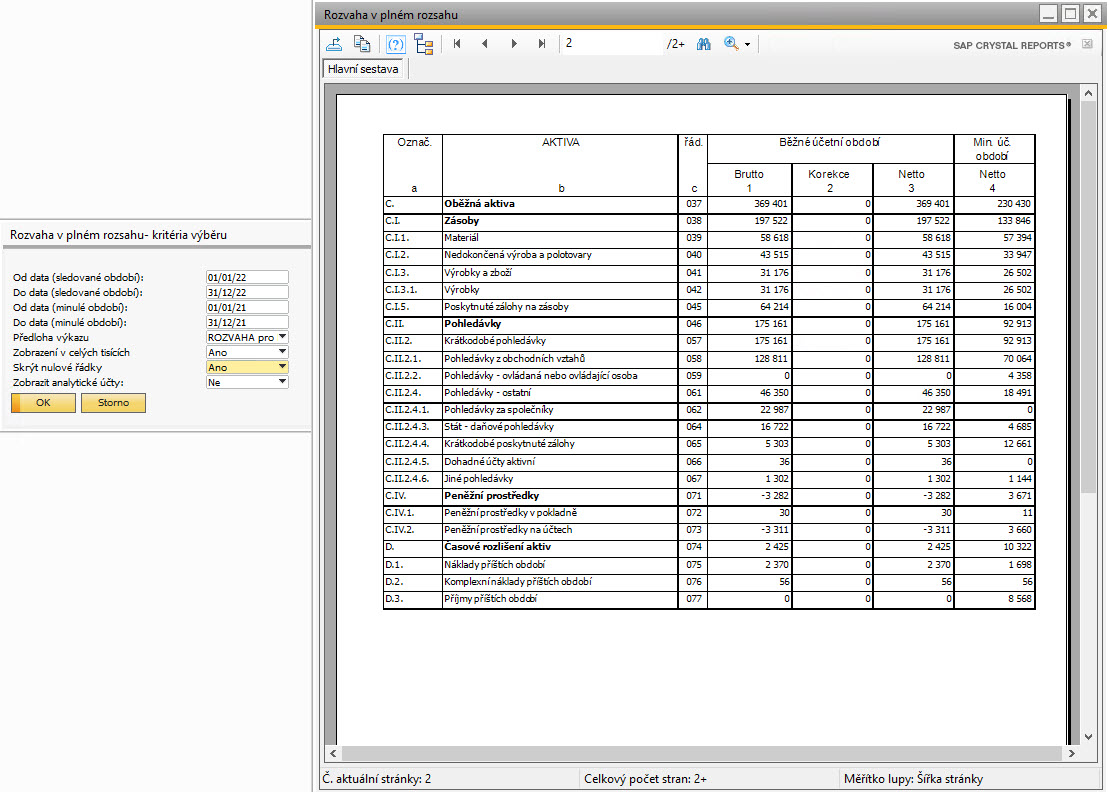Viewport: 1109px width, 792px height.
Task: Toggle the parameter panel (?) icon
Action: tap(395, 44)
